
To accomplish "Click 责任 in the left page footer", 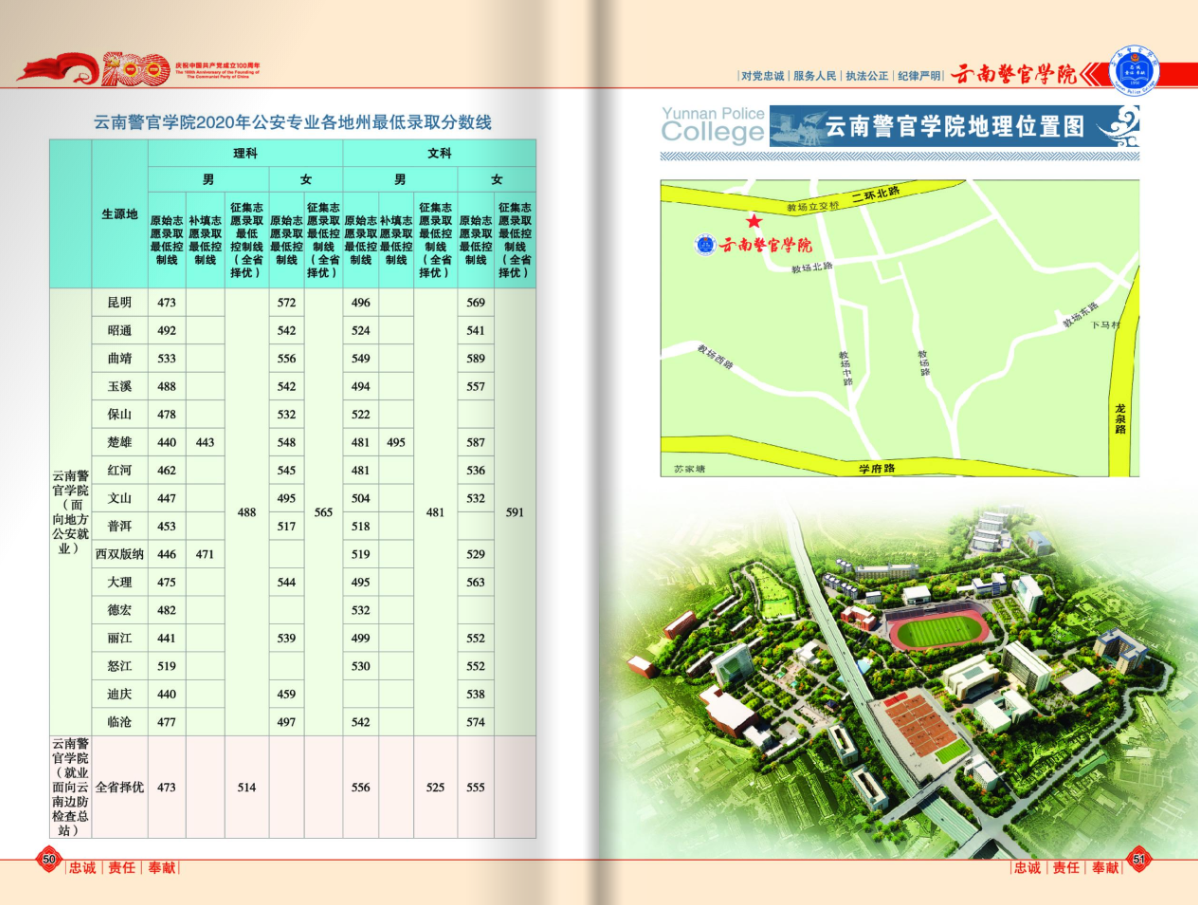I will click(x=121, y=868).
